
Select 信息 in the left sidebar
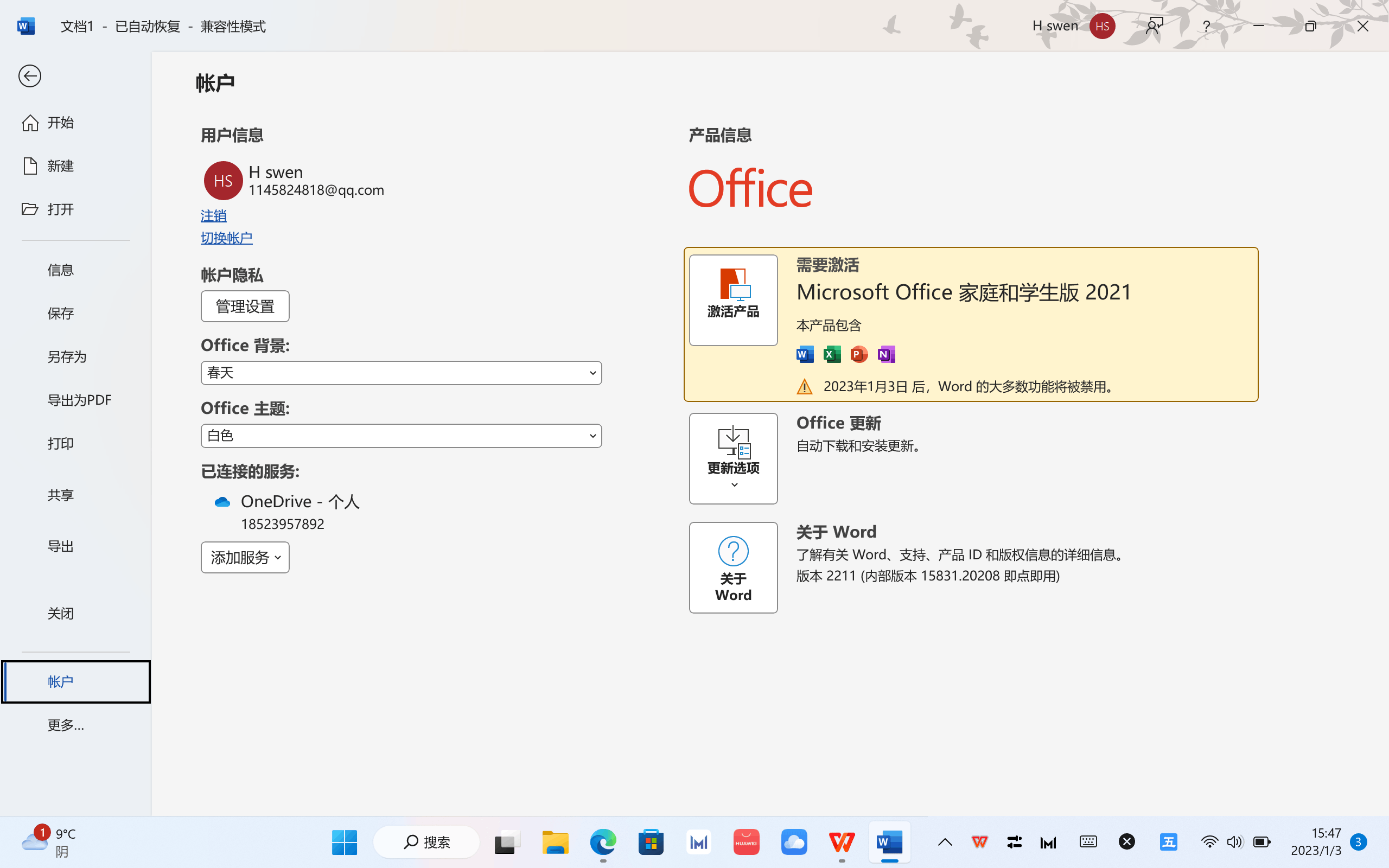pos(60,270)
